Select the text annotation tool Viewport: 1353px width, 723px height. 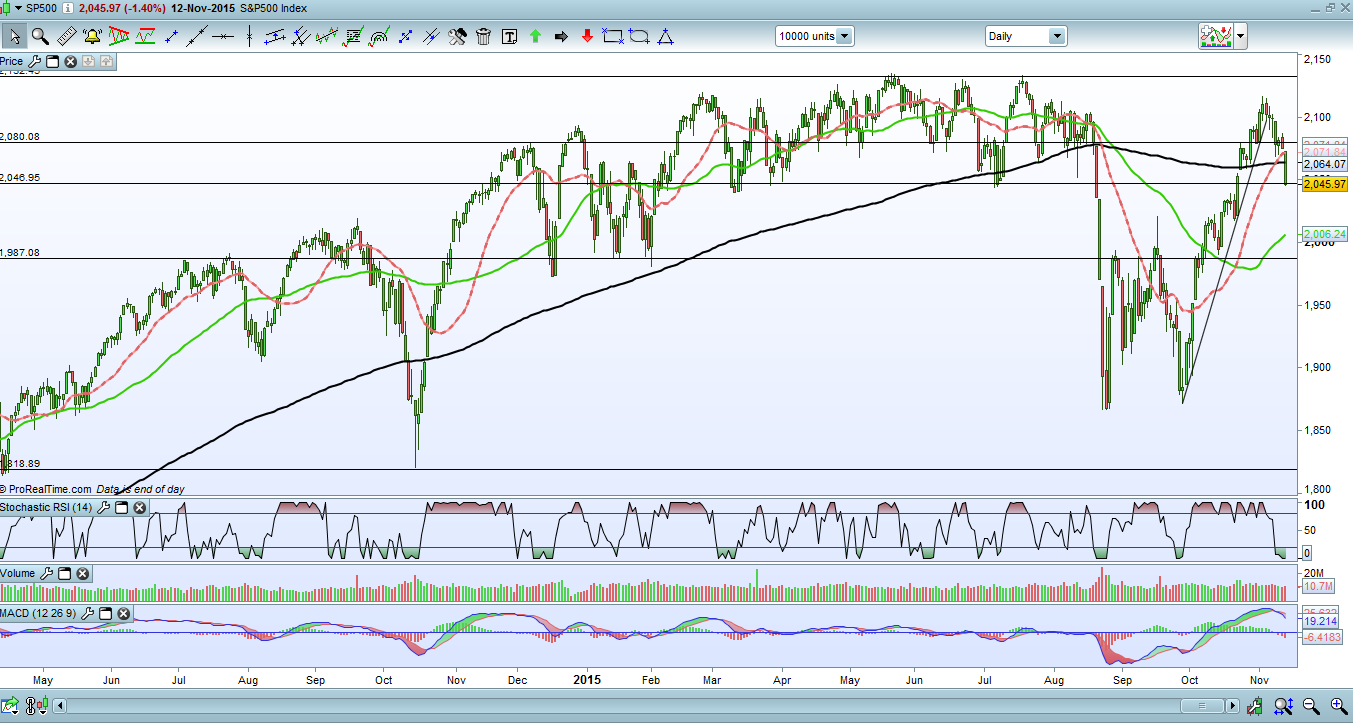[509, 37]
